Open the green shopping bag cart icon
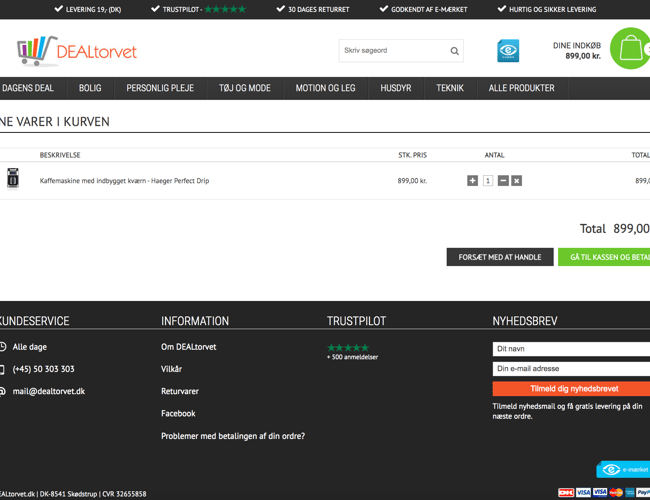 pyautogui.click(x=630, y=49)
